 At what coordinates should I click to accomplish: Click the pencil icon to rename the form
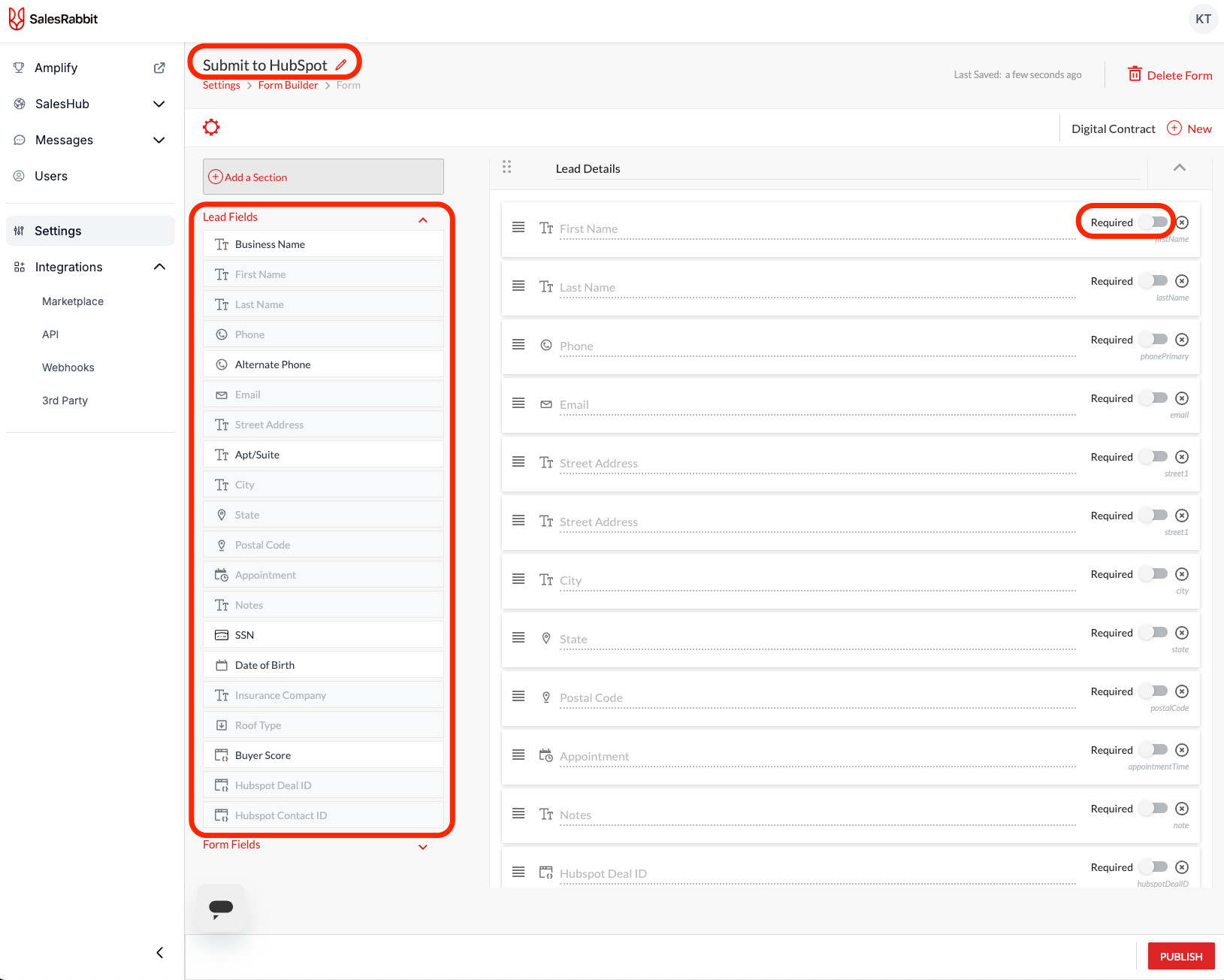pos(341,65)
